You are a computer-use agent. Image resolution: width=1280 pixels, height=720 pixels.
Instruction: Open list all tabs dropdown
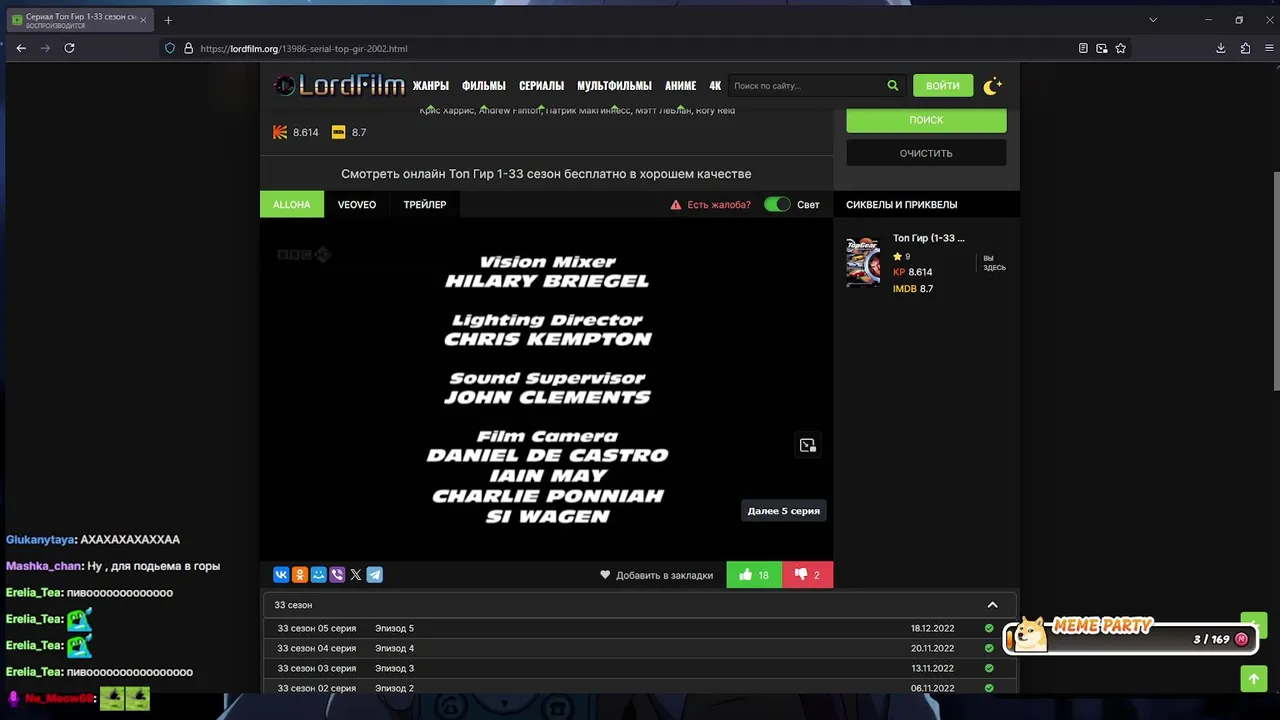(1152, 20)
